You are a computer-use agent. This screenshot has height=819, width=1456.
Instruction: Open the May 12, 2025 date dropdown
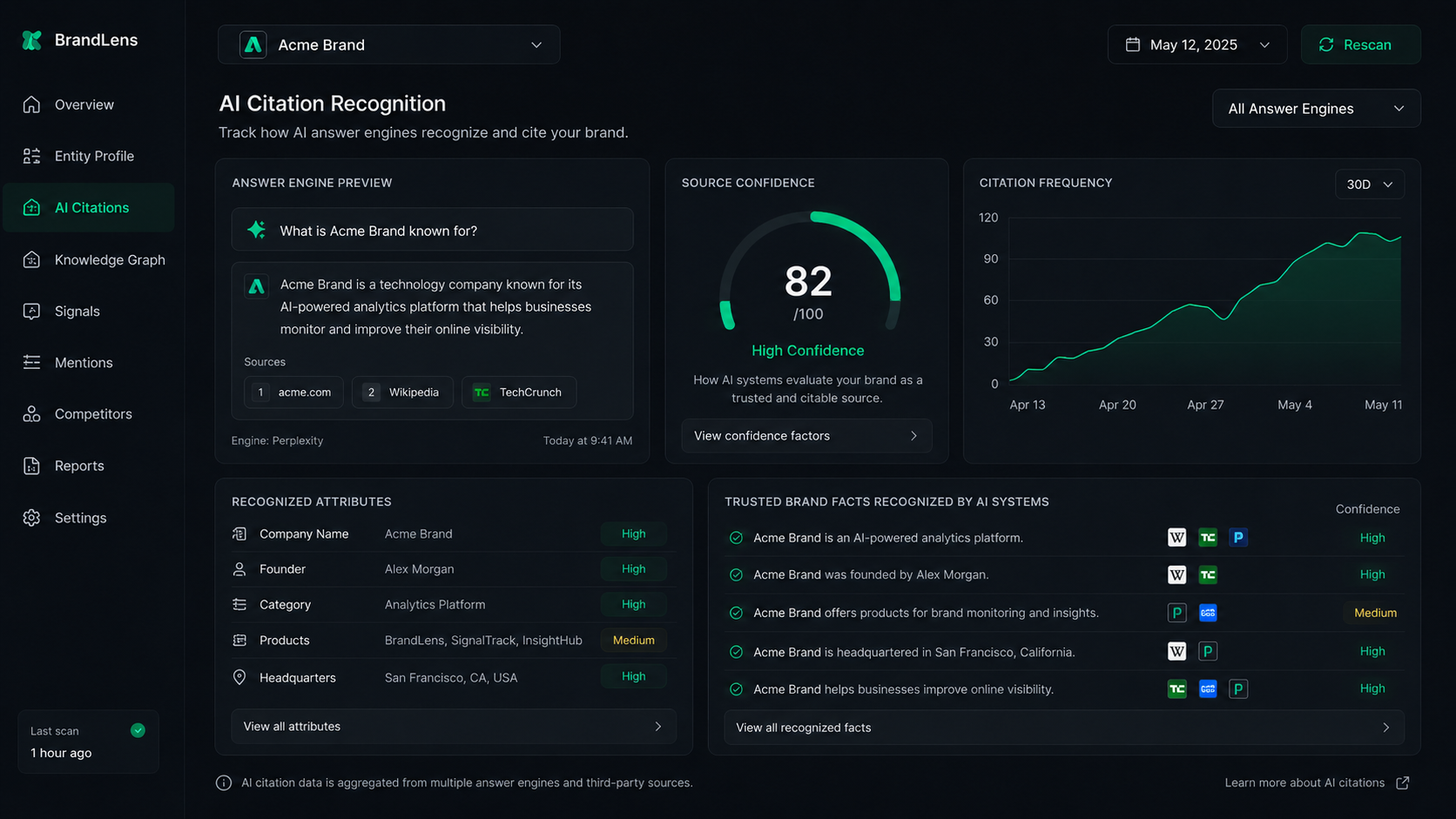click(1197, 44)
